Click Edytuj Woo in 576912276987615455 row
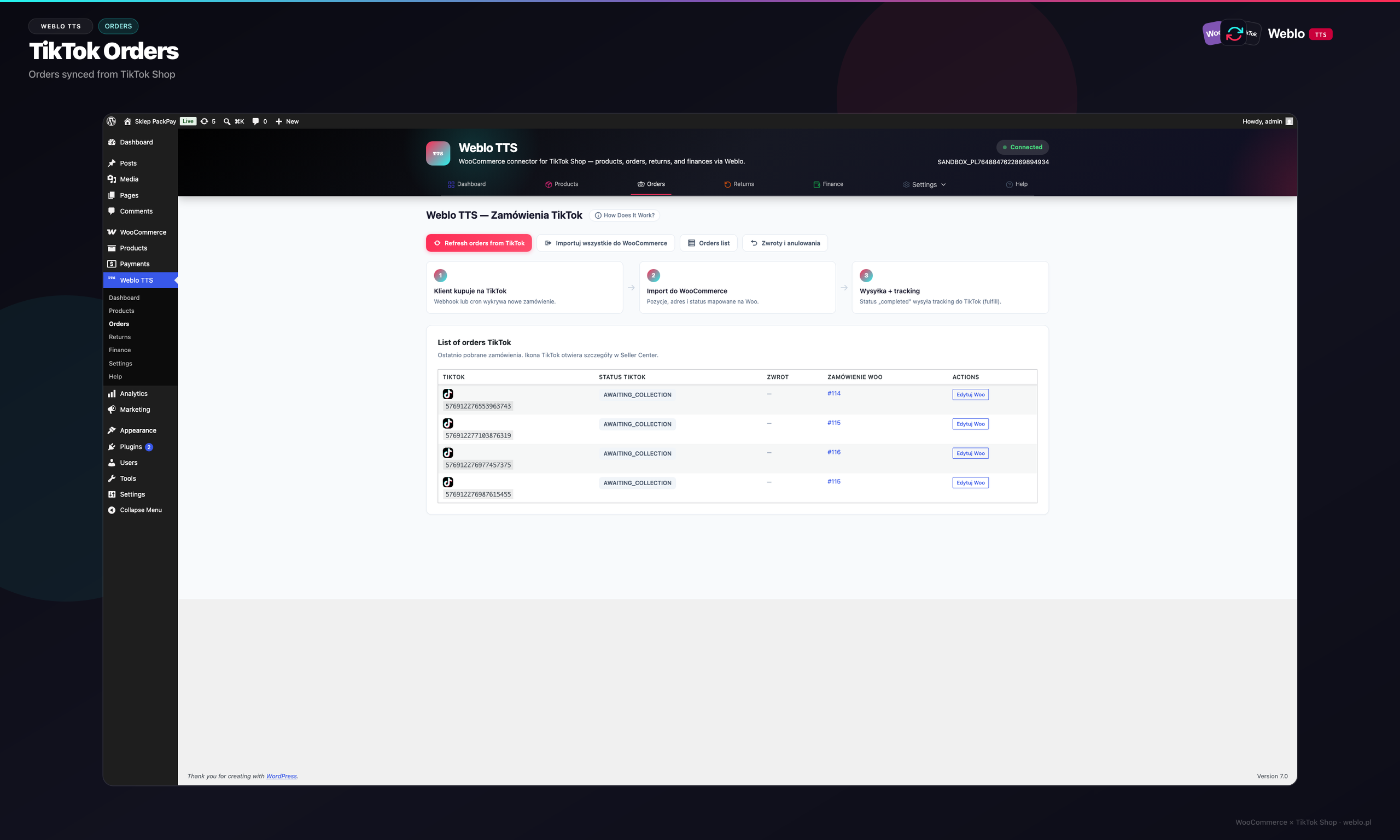This screenshot has width=1400, height=840. [x=970, y=483]
